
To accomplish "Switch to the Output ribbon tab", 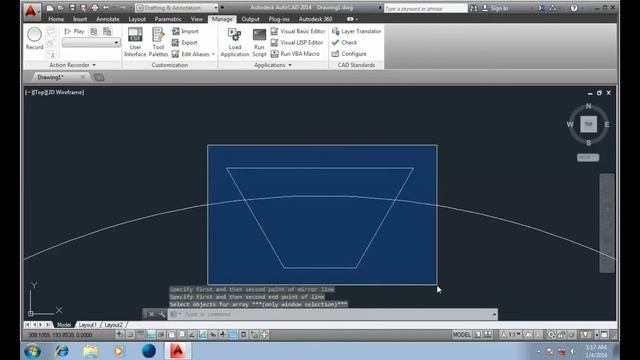I will tap(250, 19).
